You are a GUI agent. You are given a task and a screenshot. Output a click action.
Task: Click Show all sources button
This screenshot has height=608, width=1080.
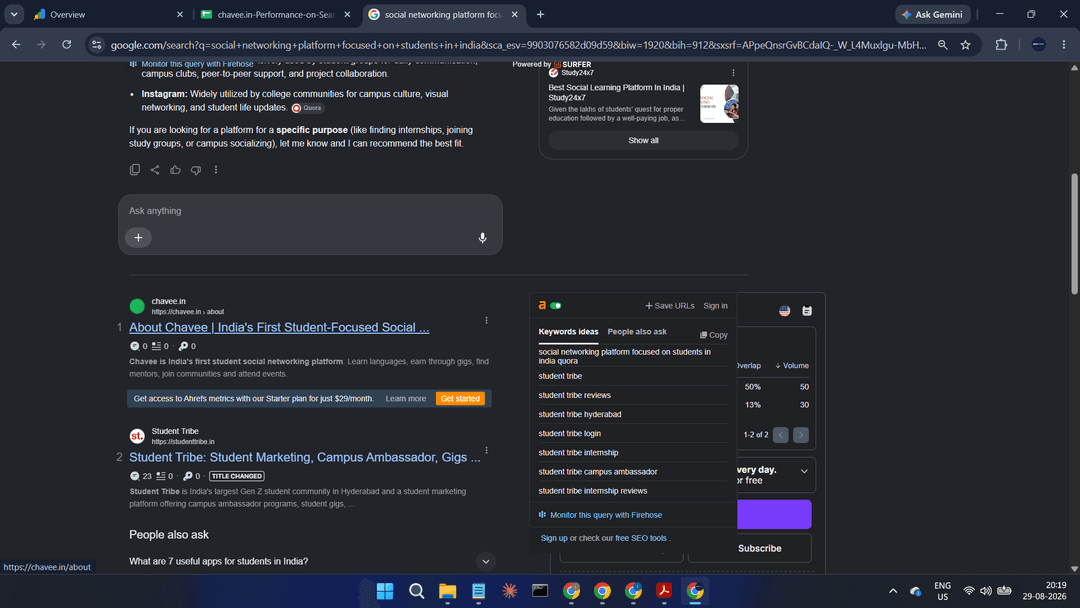click(643, 140)
